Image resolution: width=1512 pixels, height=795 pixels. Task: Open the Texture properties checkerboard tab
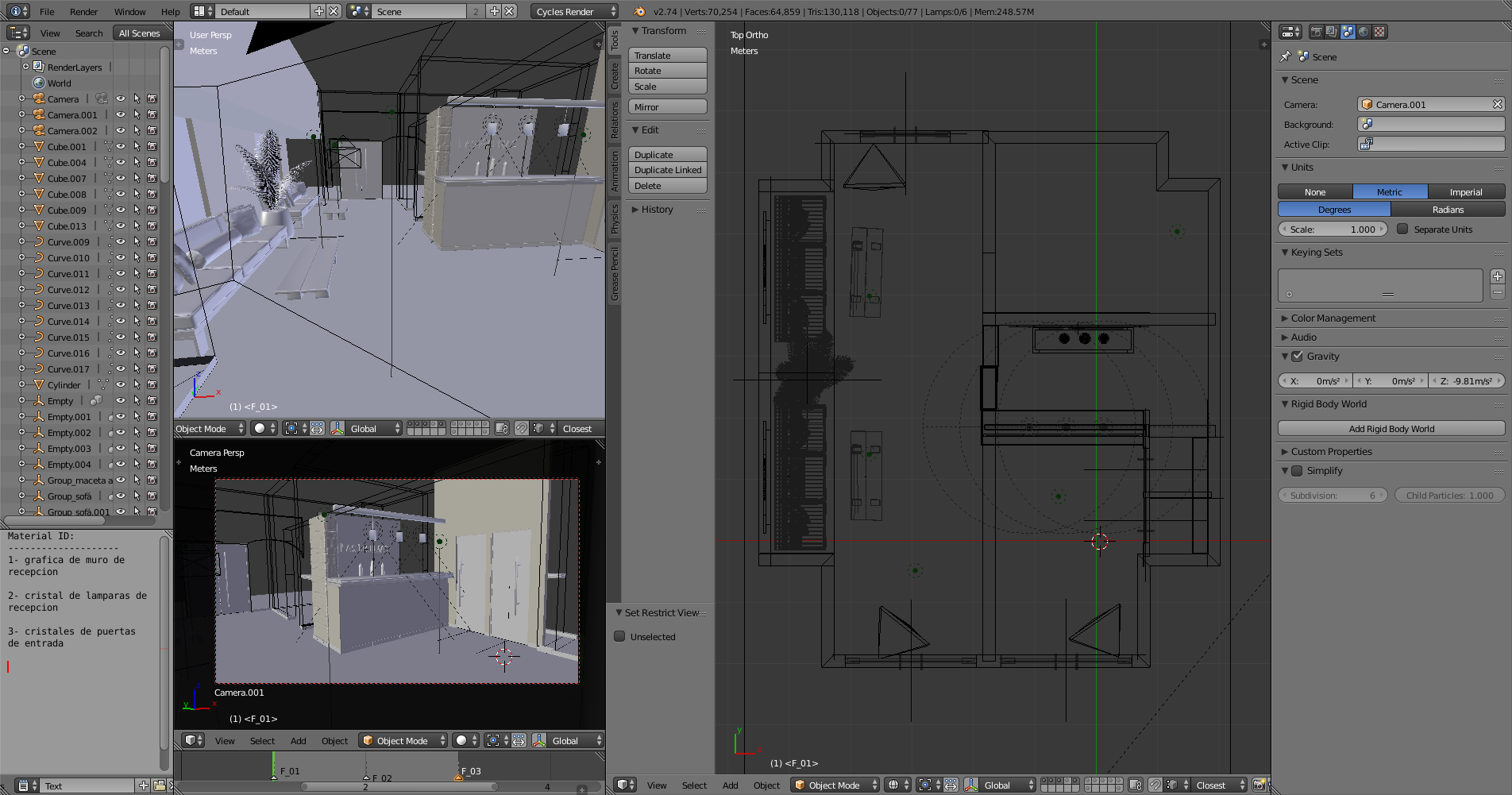[1379, 32]
